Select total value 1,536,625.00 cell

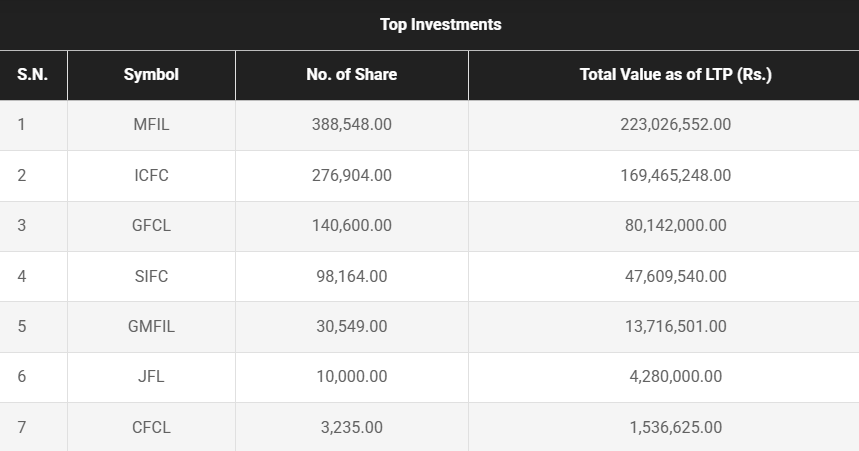pyautogui.click(x=675, y=427)
